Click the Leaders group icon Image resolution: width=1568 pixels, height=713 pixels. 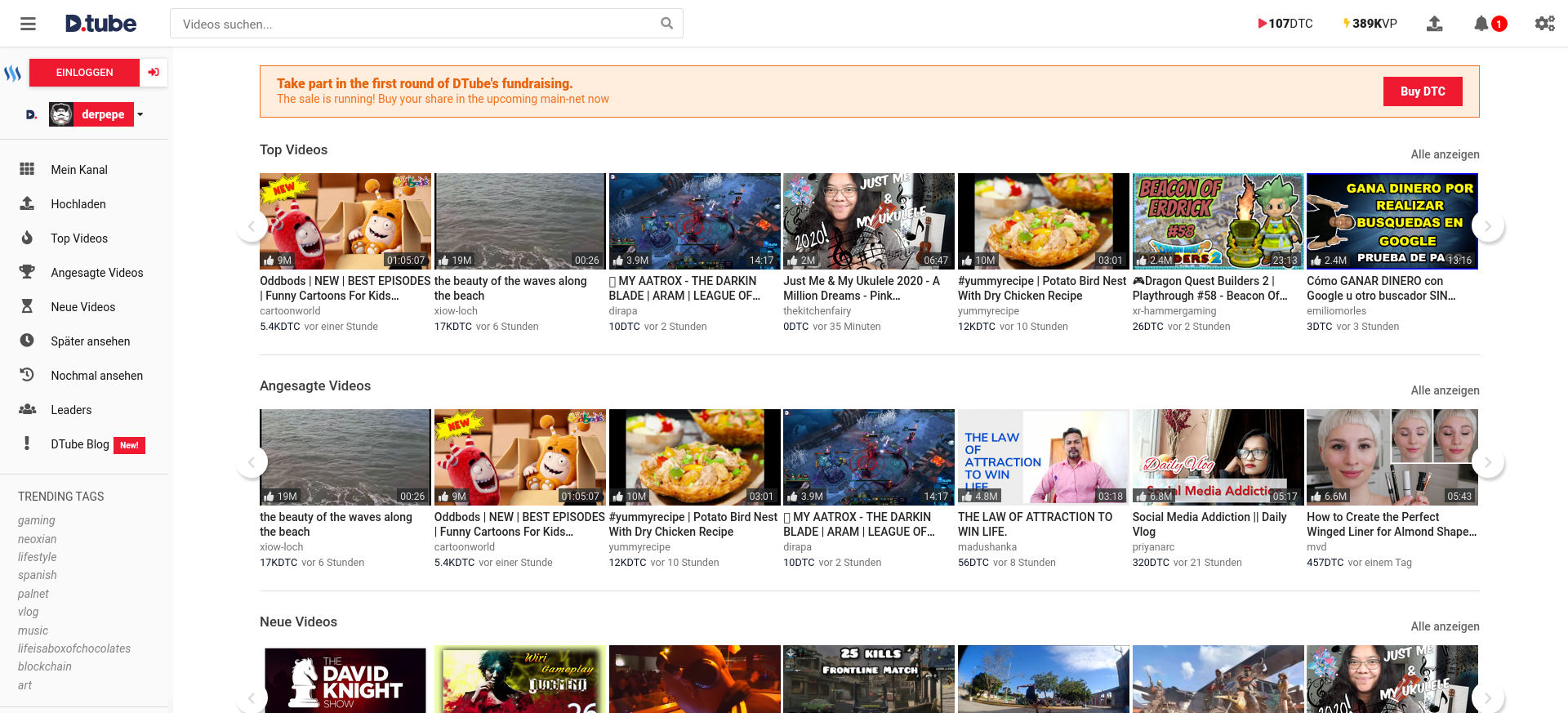coord(27,409)
